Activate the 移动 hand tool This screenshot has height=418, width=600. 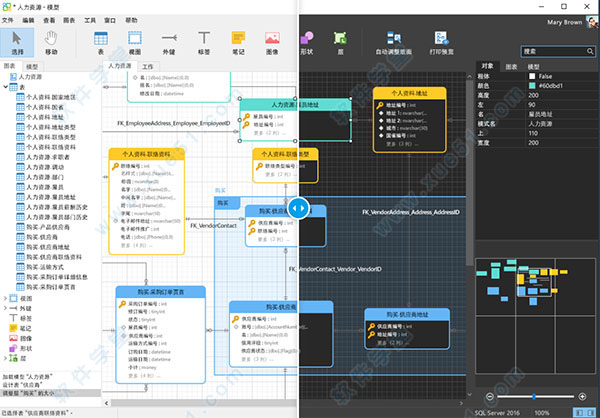tap(51, 41)
